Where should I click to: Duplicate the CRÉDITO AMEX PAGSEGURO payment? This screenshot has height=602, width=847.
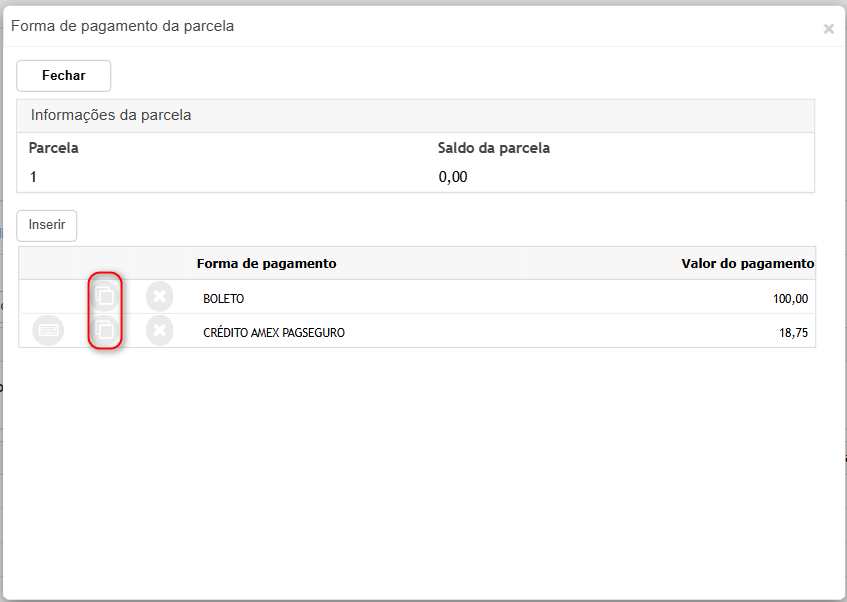[105, 330]
